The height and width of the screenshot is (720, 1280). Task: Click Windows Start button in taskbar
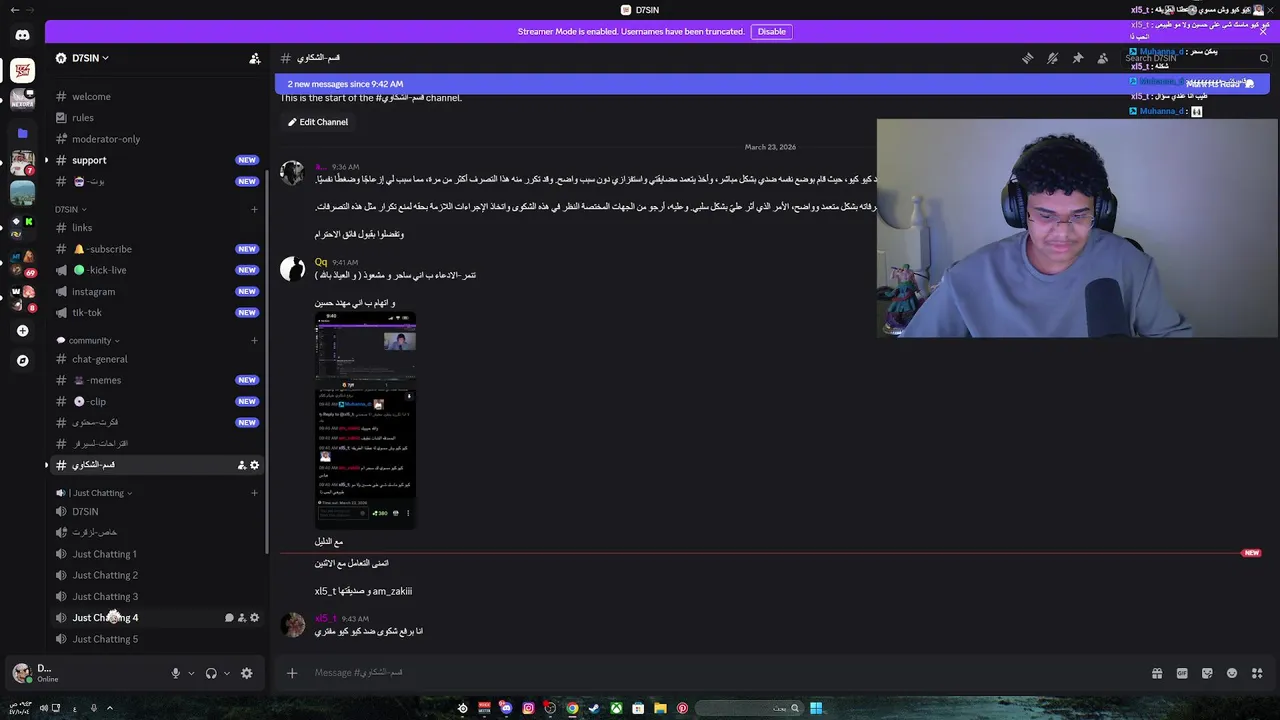click(x=816, y=708)
